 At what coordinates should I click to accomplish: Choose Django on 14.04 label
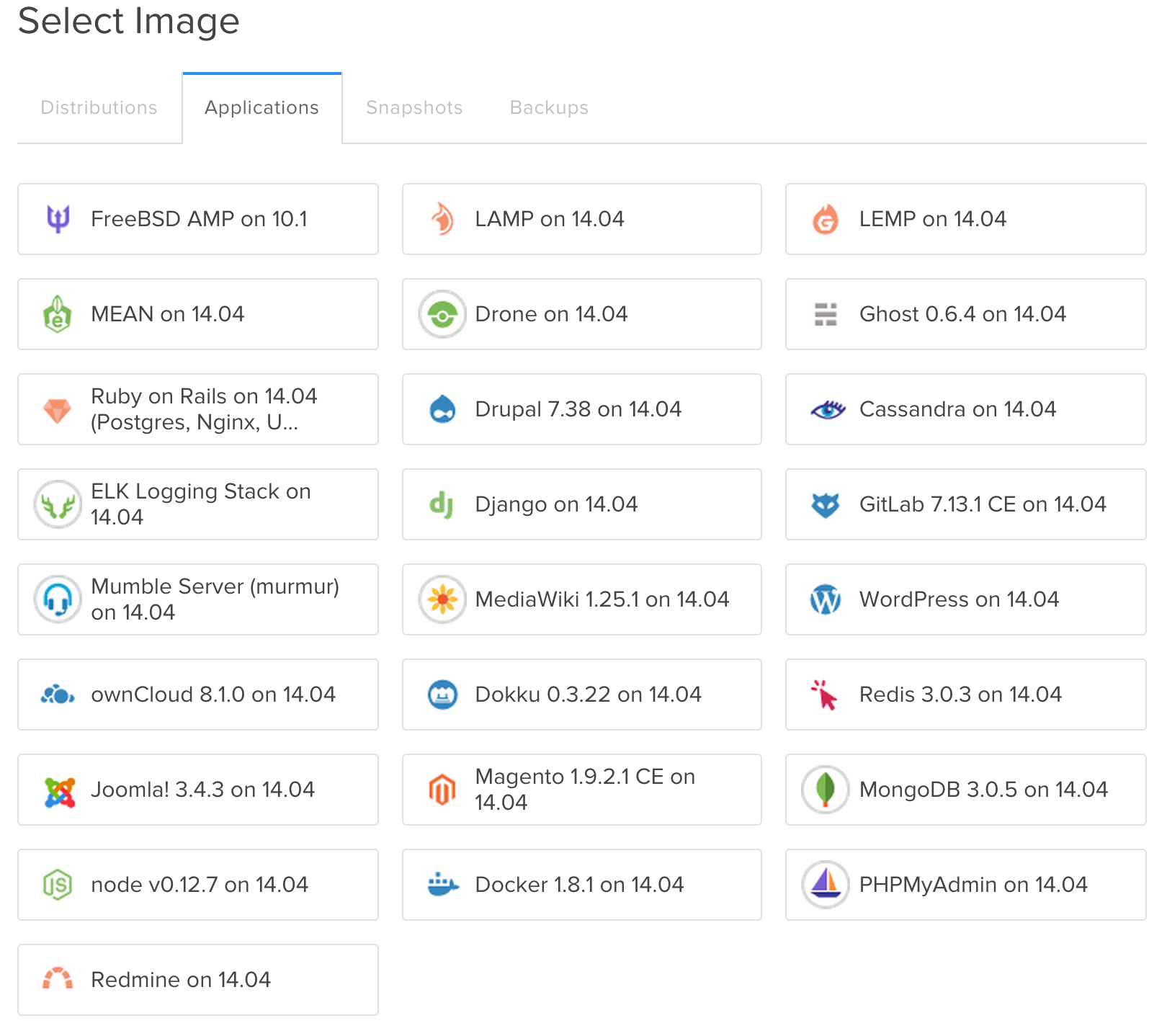(x=557, y=504)
